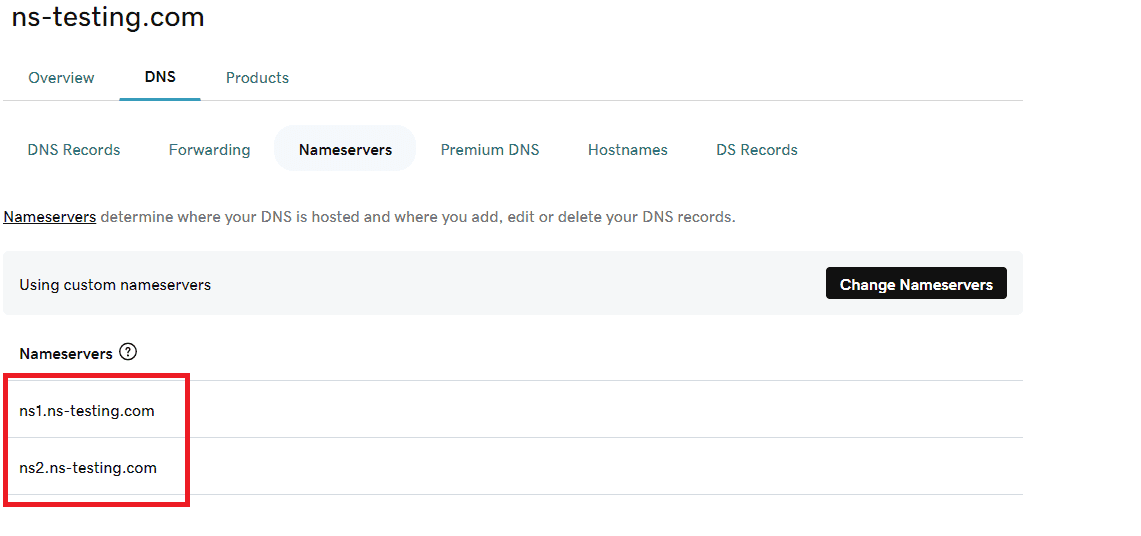Click the ns-testing.com domain title
This screenshot has height=536, width=1141.
108,17
